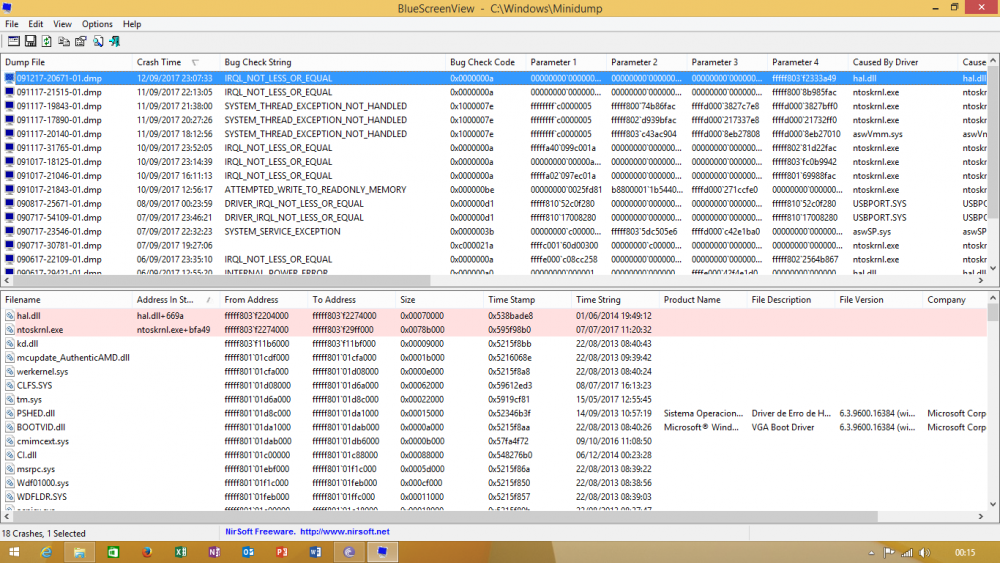Select dump file 091117-21515-01.dmp

(x=58, y=92)
